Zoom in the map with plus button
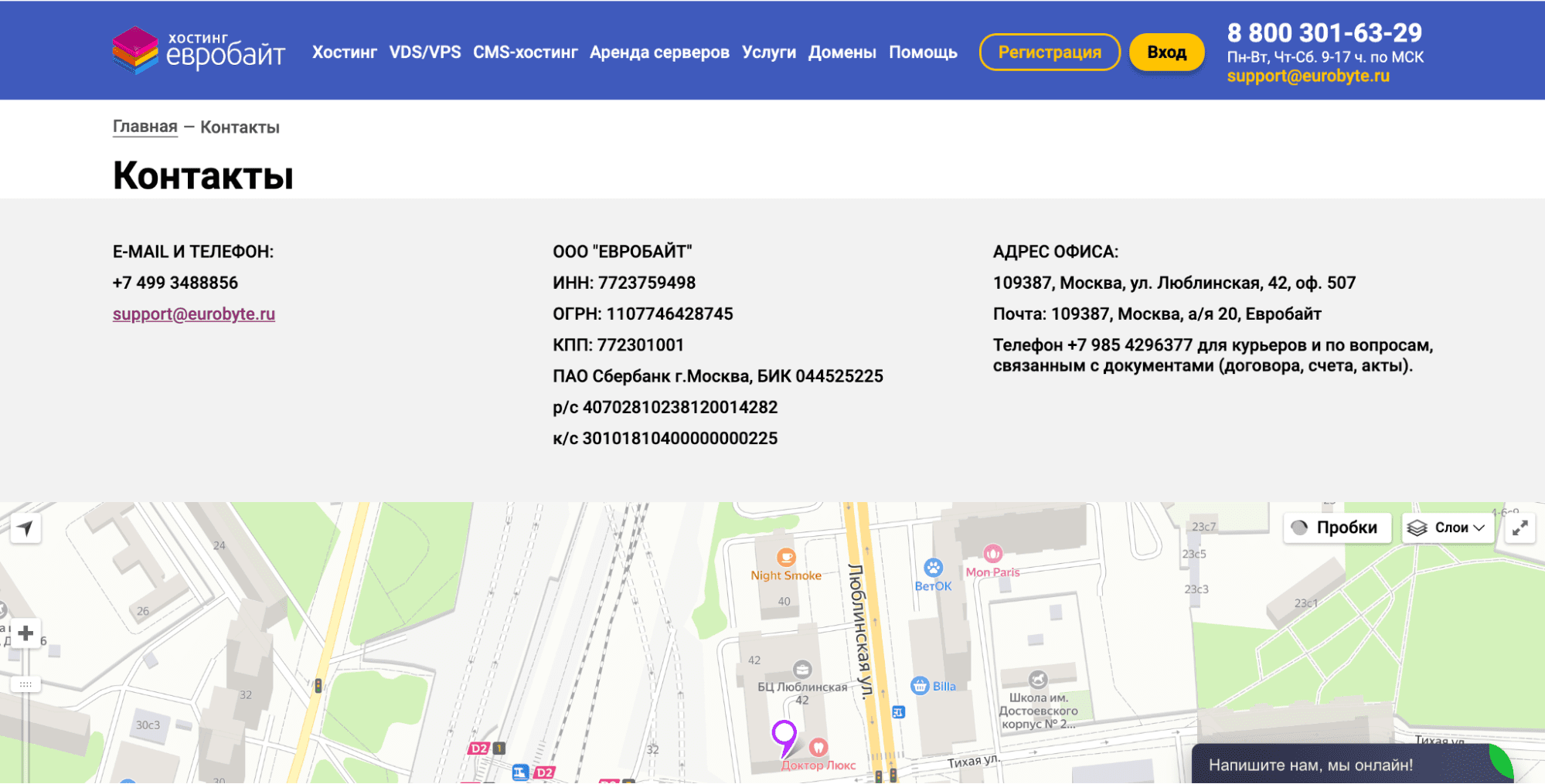Image resolution: width=1545 pixels, height=784 pixels. [x=26, y=633]
